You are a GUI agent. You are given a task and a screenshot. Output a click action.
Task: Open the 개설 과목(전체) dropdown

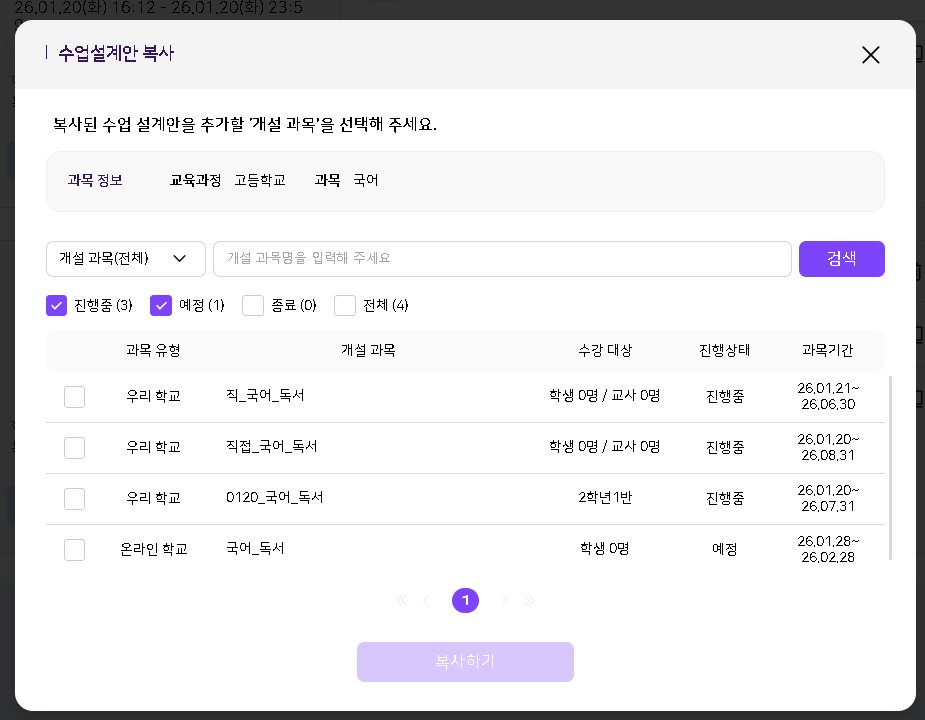point(126,259)
